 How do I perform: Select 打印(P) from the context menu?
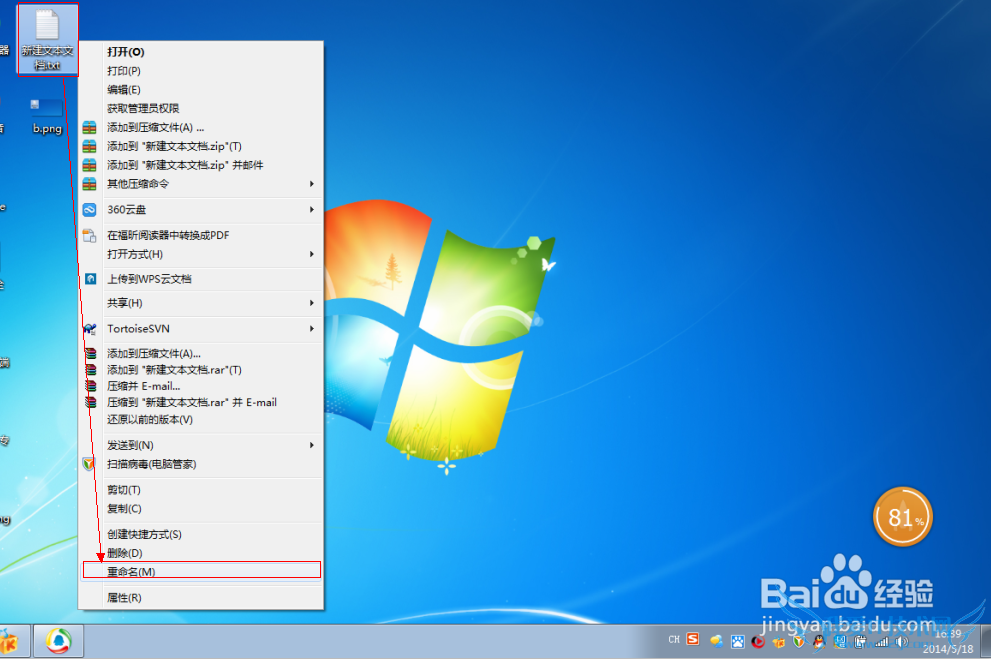[x=201, y=71]
